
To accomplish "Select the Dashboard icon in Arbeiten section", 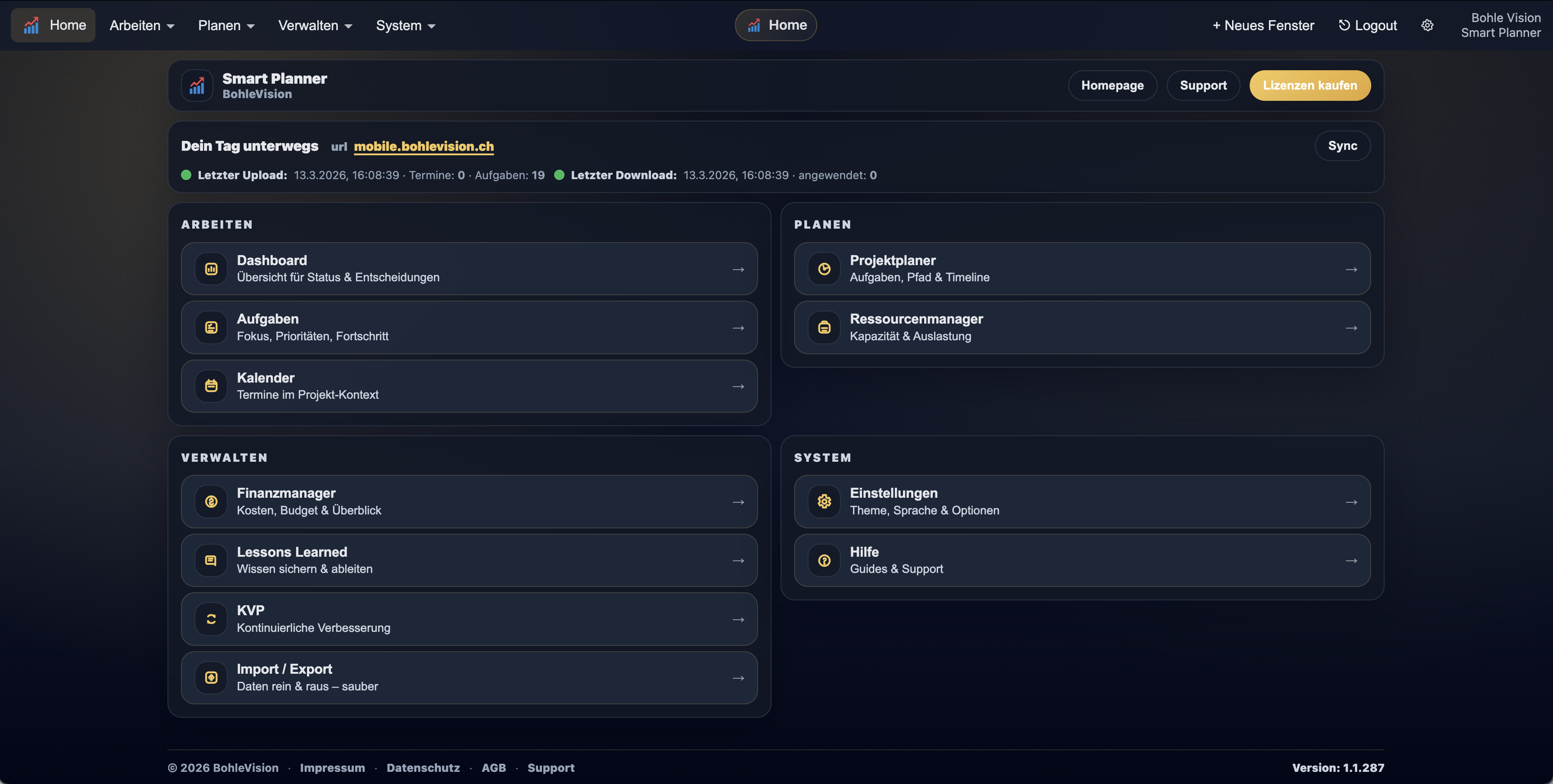I will click(210, 269).
